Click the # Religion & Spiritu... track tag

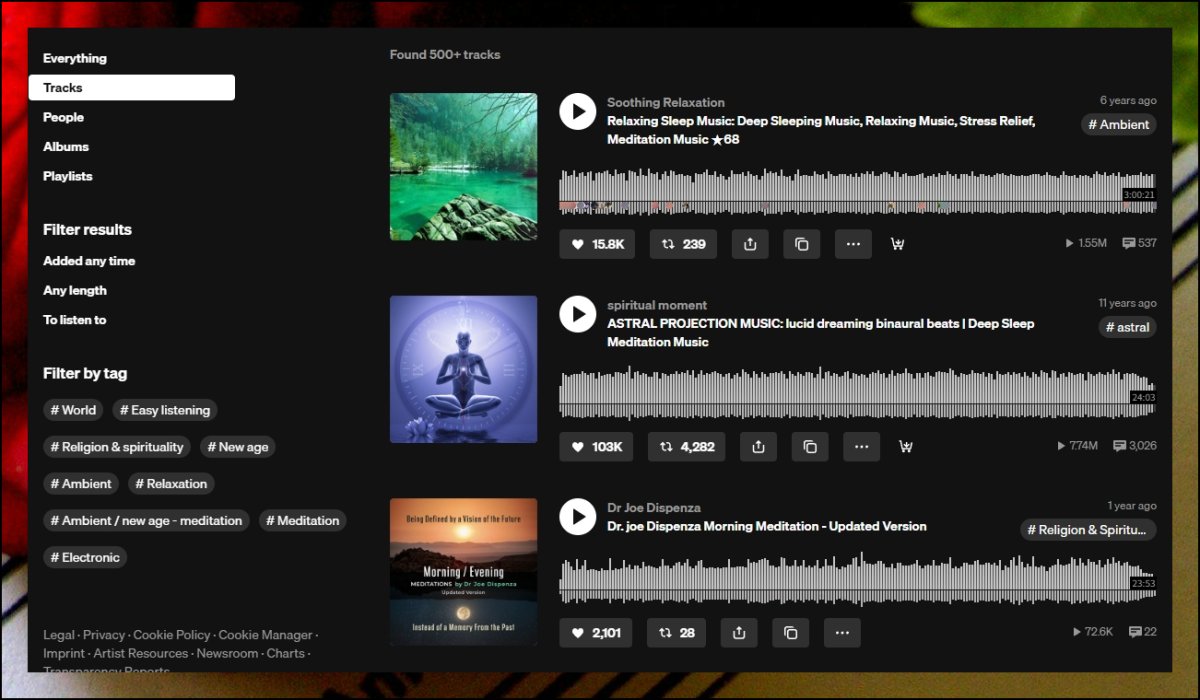[1089, 530]
